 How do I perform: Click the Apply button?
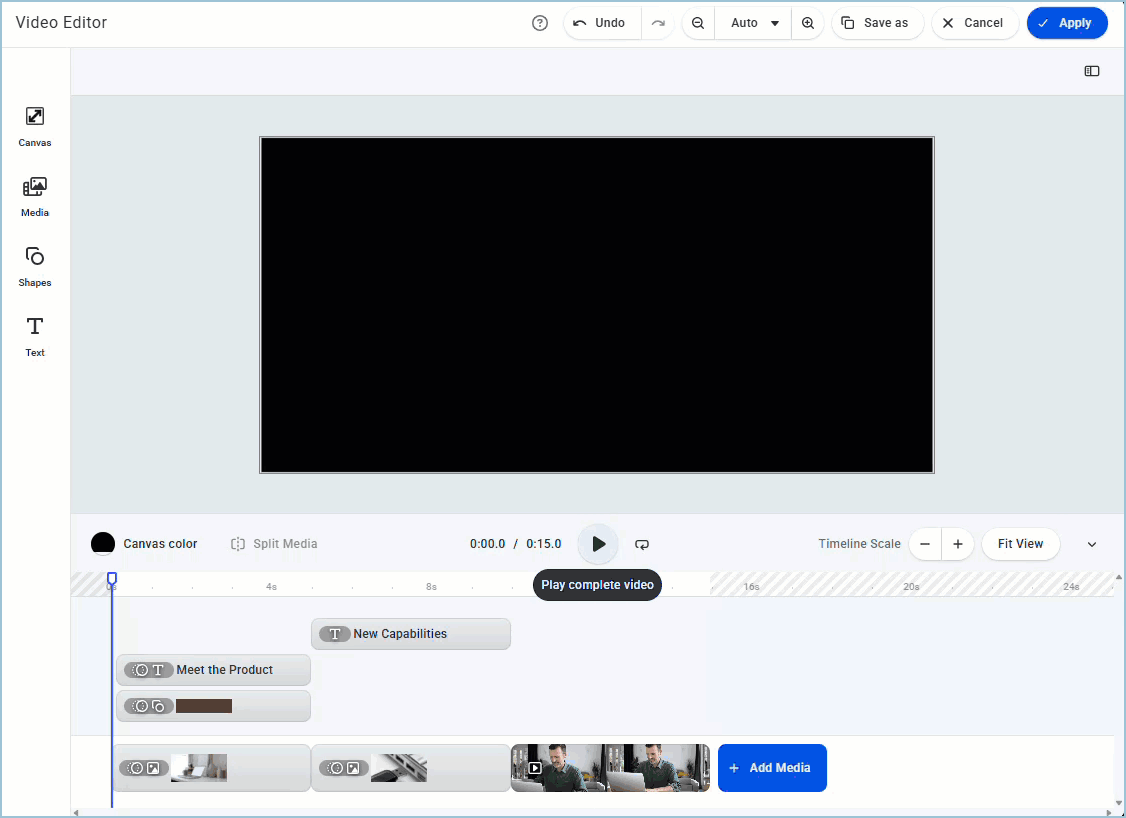[1067, 23]
